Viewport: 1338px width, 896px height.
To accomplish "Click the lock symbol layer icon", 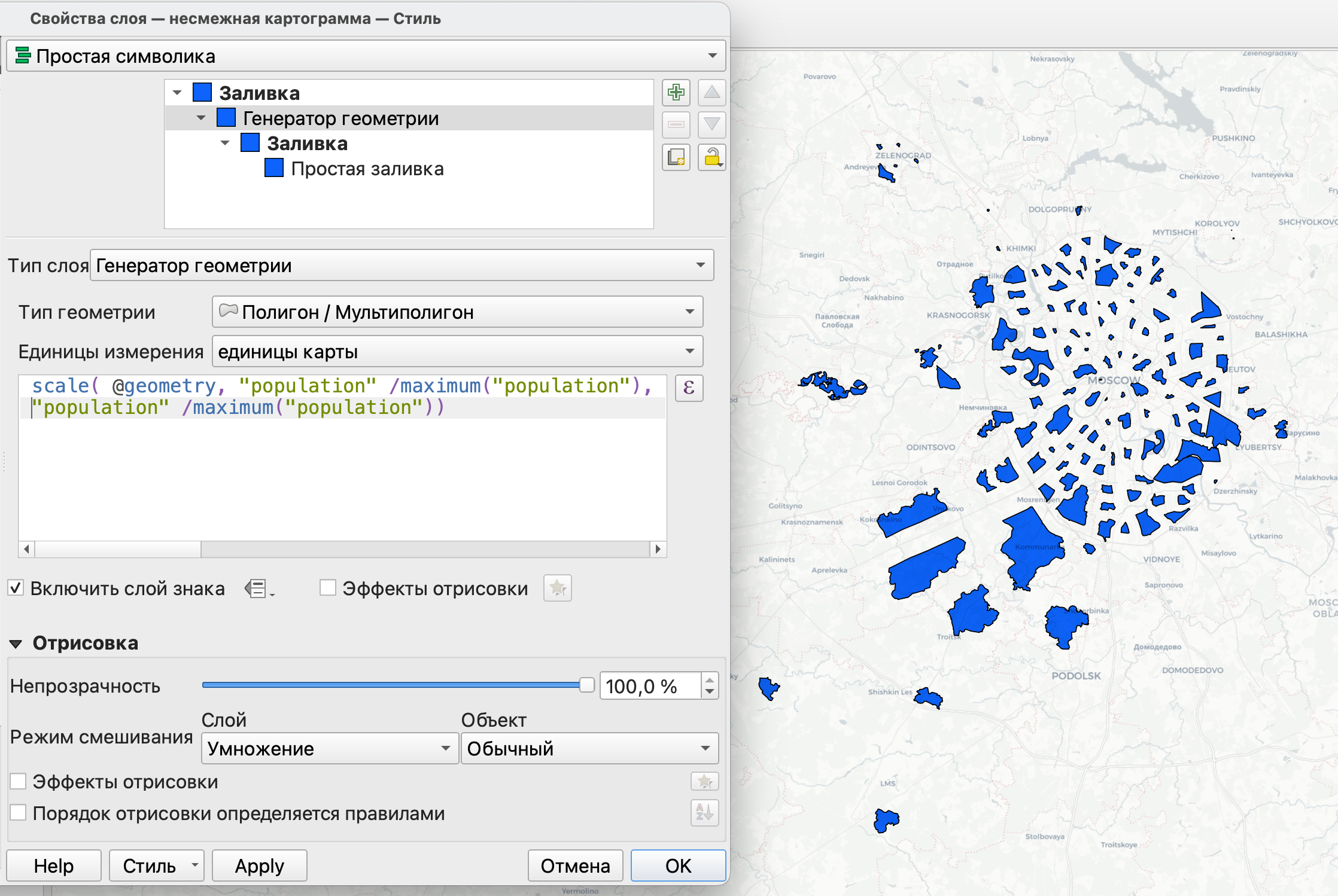I will coord(711,157).
